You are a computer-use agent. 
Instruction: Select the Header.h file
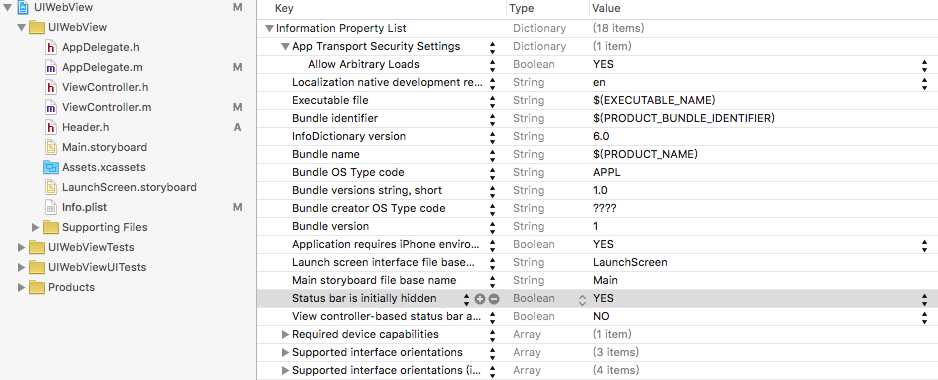[86, 127]
